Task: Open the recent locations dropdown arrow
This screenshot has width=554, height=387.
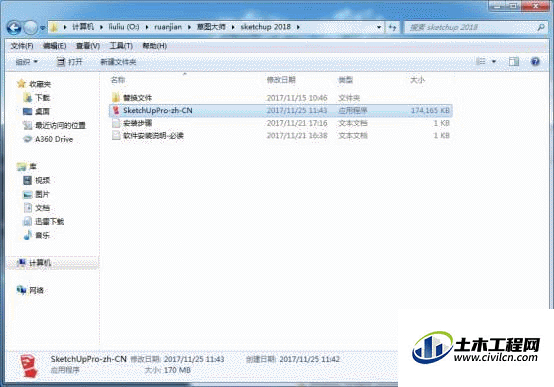Action: coord(42,28)
